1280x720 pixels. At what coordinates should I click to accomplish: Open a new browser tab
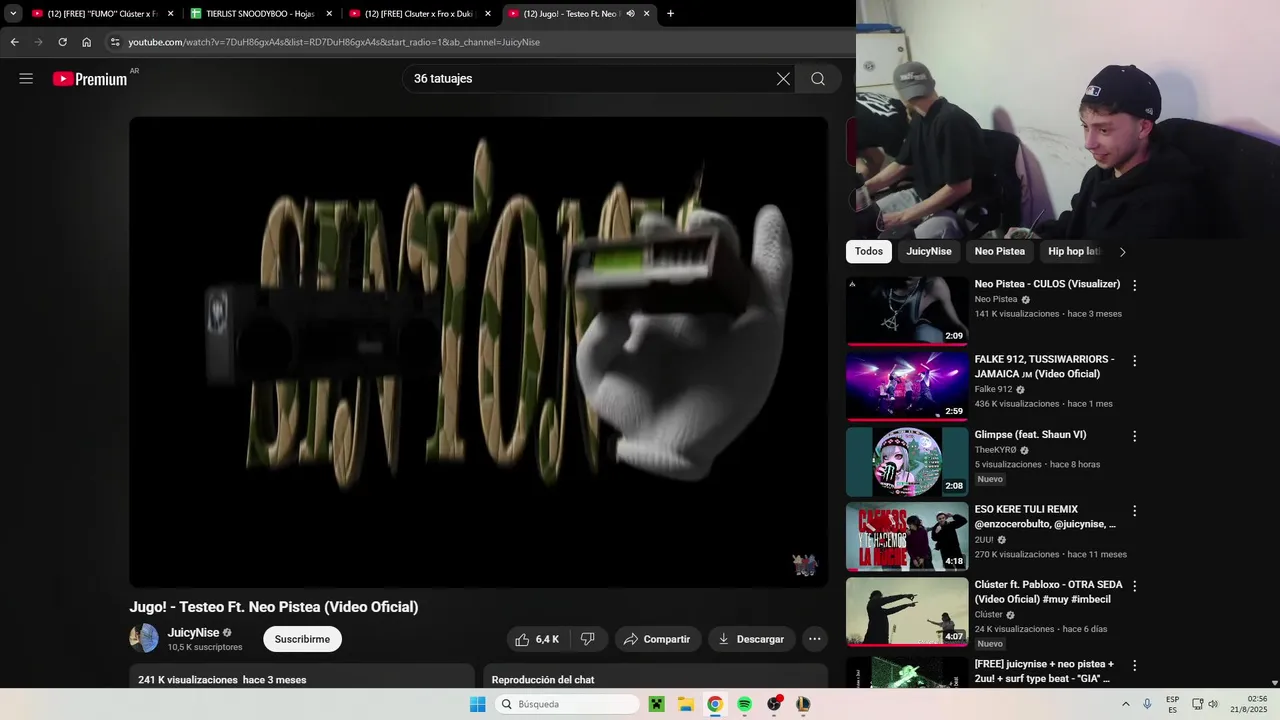point(670,14)
